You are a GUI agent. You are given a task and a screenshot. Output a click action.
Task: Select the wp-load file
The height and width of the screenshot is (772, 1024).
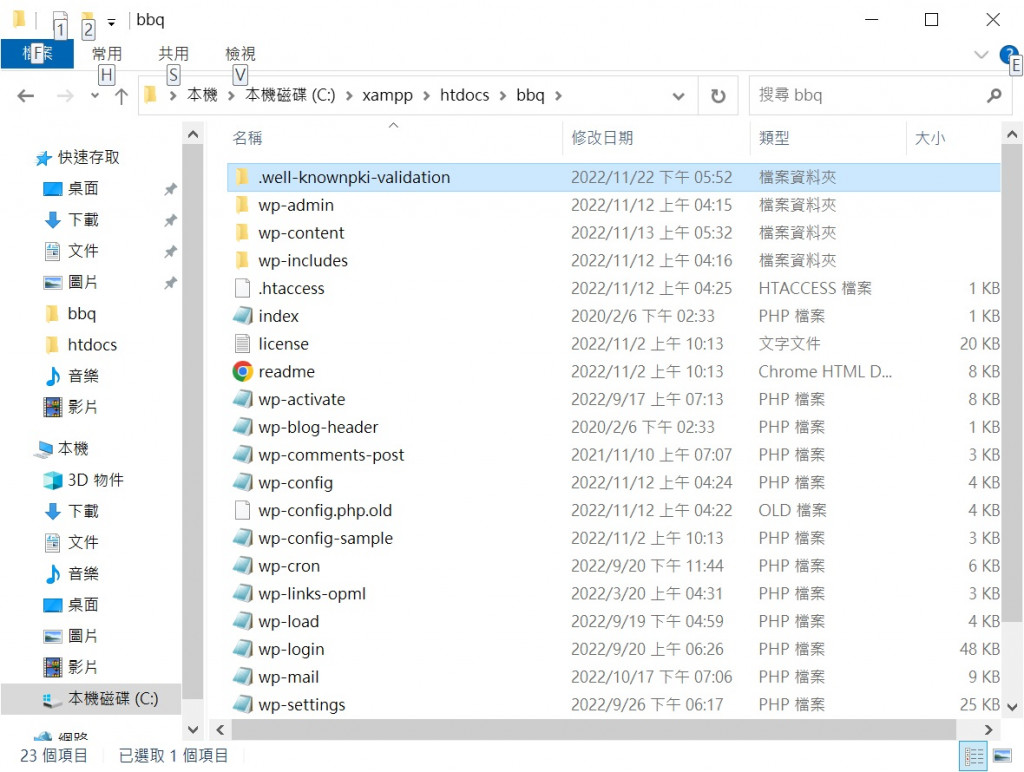pos(288,621)
